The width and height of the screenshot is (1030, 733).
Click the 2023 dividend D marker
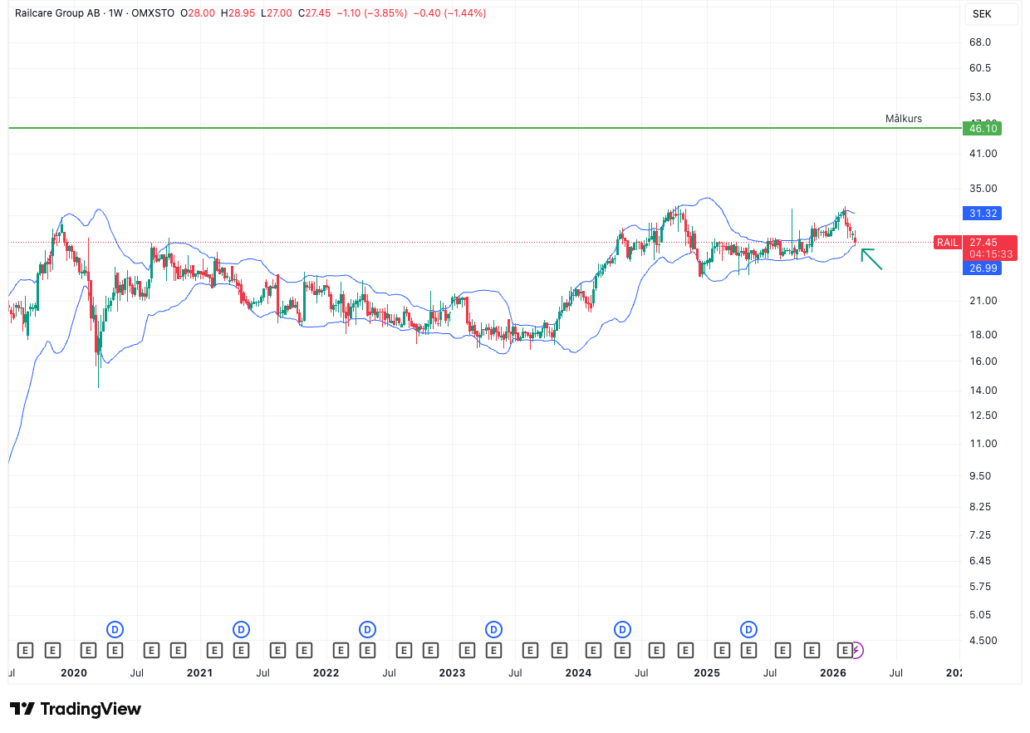493,629
